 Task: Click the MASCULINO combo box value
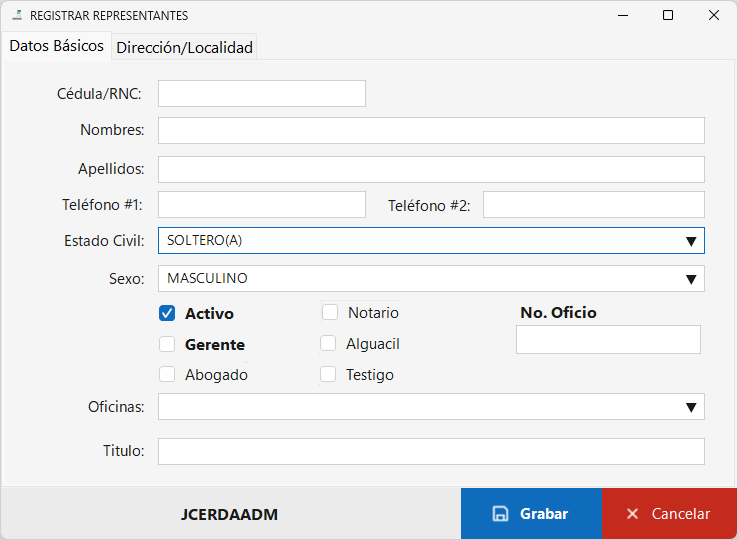208,278
